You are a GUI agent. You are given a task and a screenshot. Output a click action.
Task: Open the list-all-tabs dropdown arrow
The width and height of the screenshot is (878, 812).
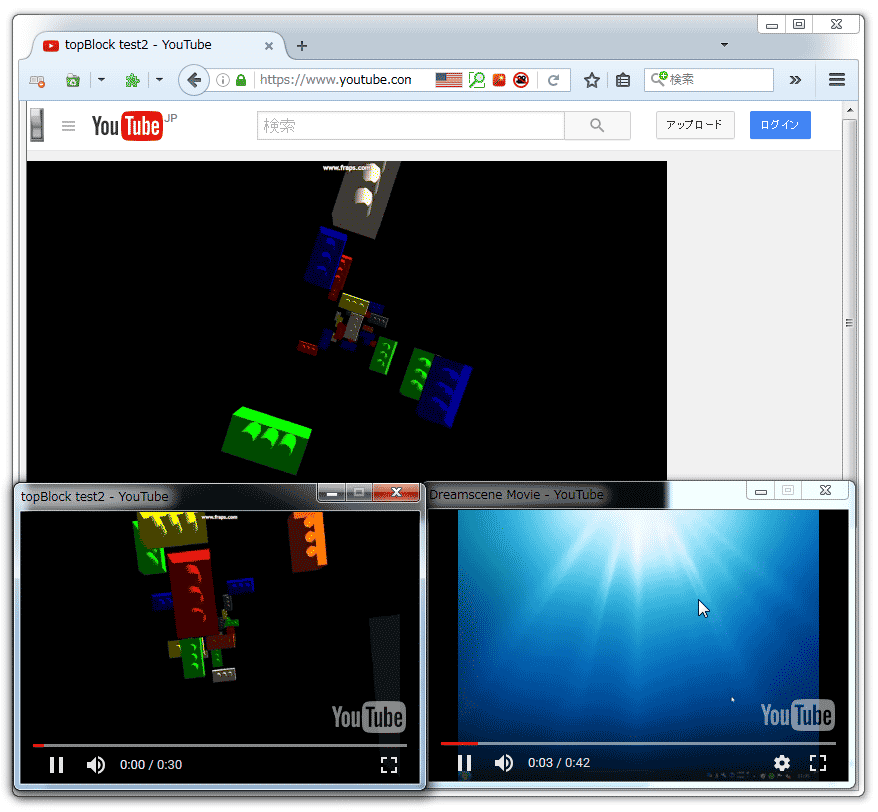click(724, 45)
